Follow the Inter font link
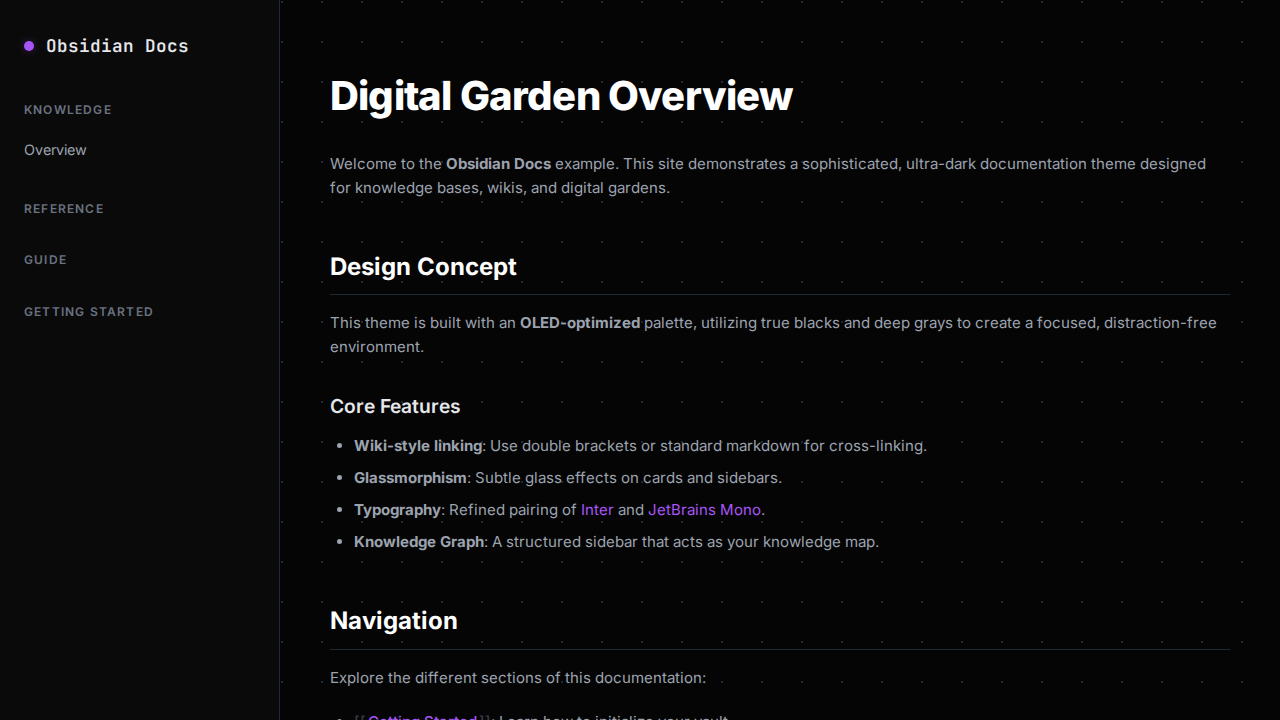Viewport: 1280px width, 720px height. click(597, 510)
